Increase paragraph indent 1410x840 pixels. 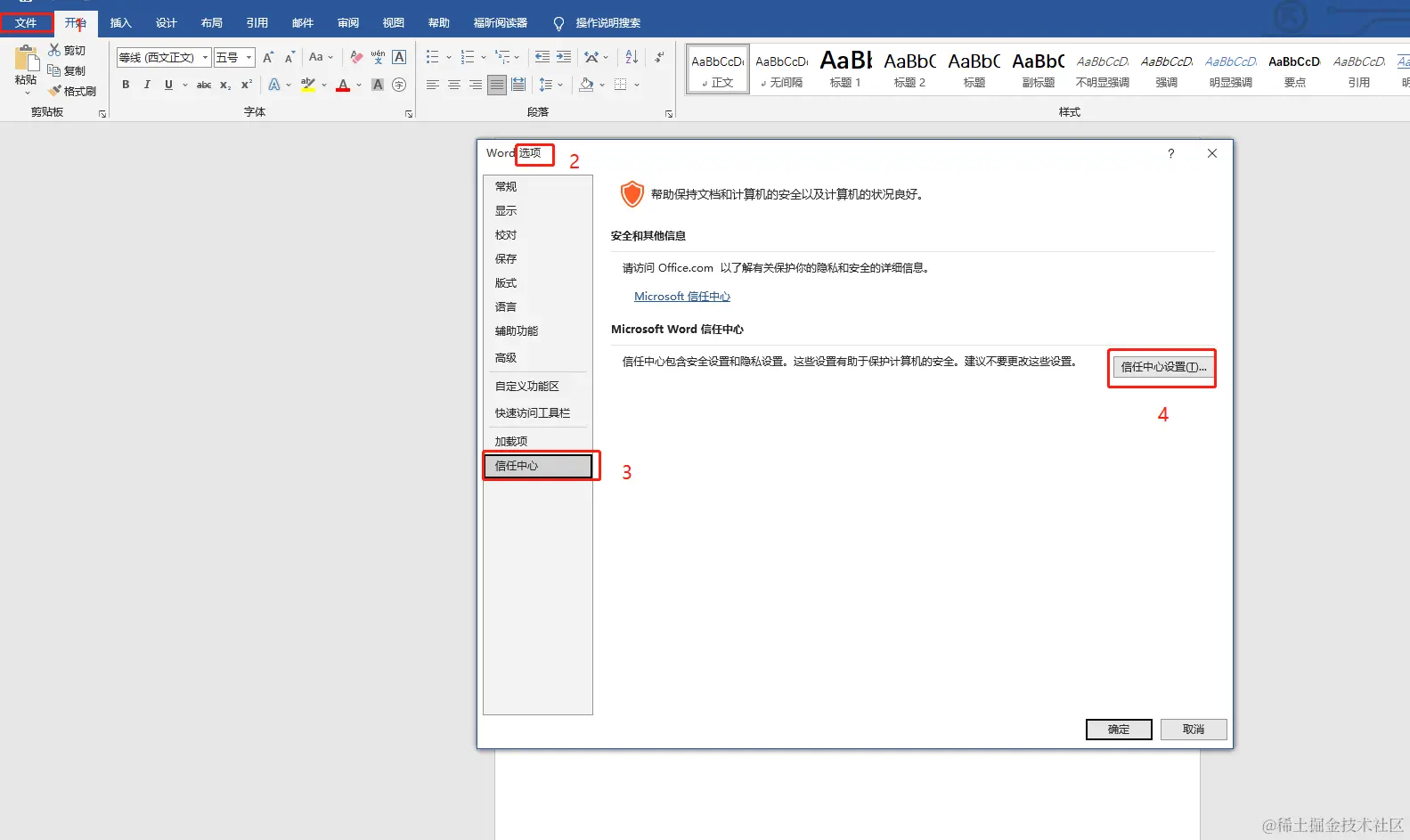564,57
